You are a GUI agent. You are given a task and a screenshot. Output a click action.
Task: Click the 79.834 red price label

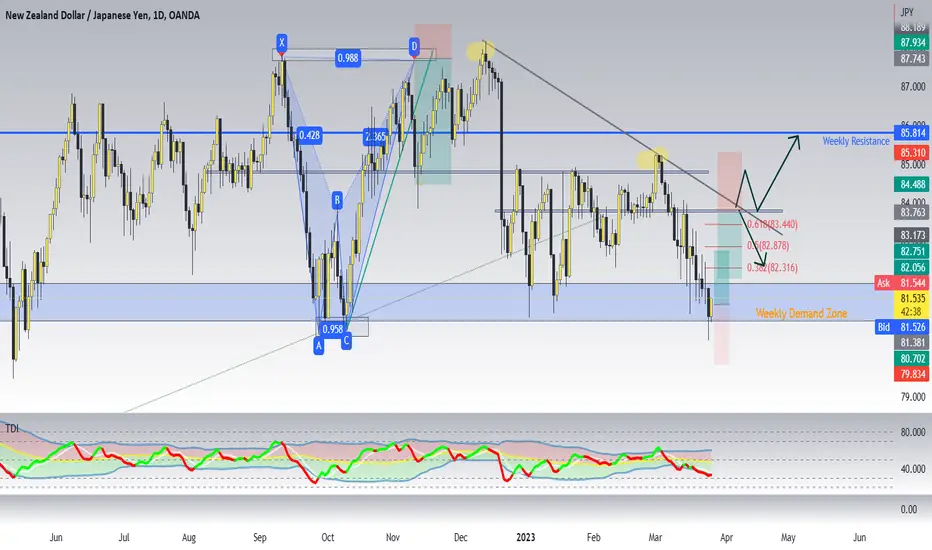click(912, 374)
